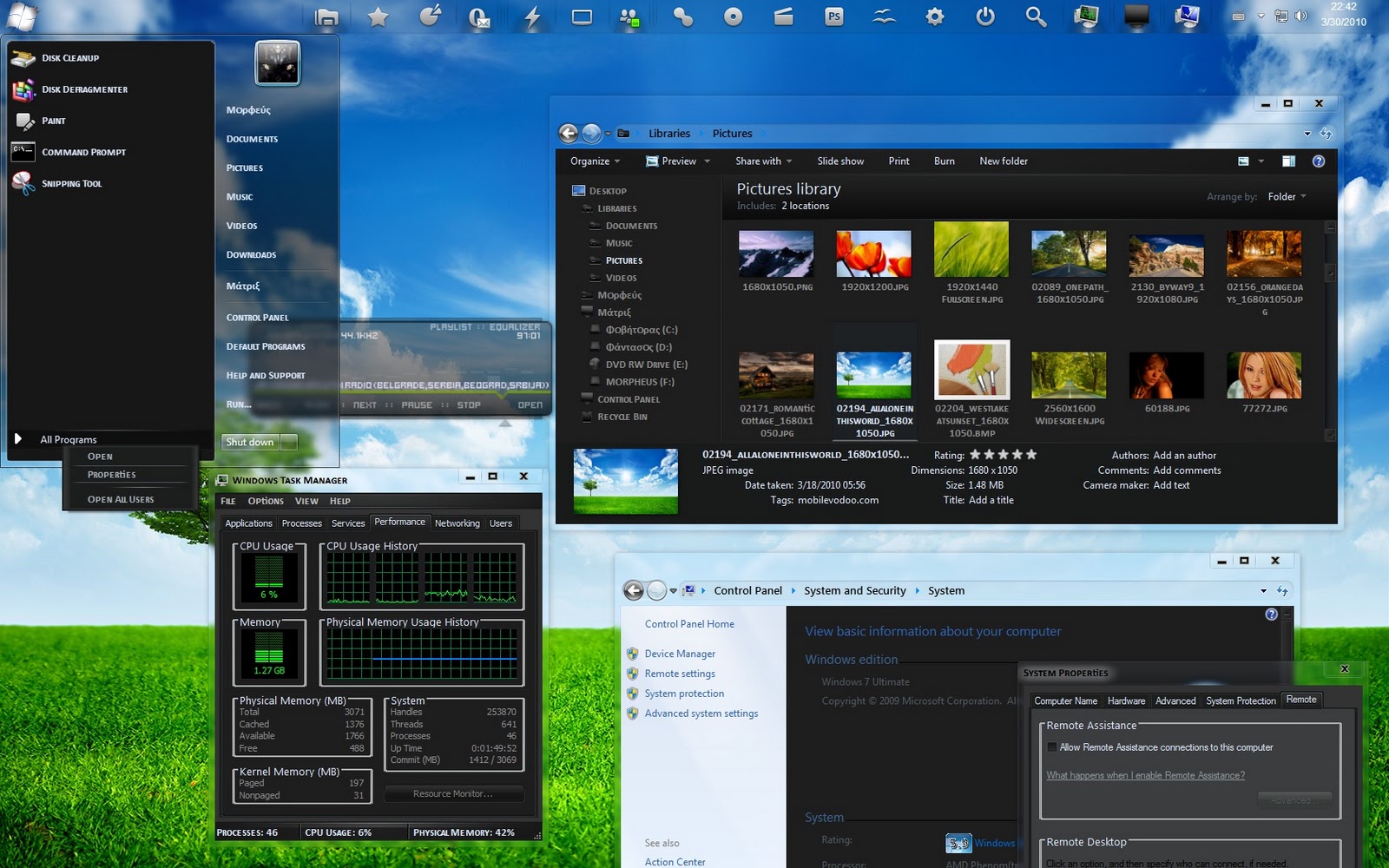Screen dimensions: 1389x868
Task: Toggle the preview pane button in Explorer
Action: click(1288, 161)
